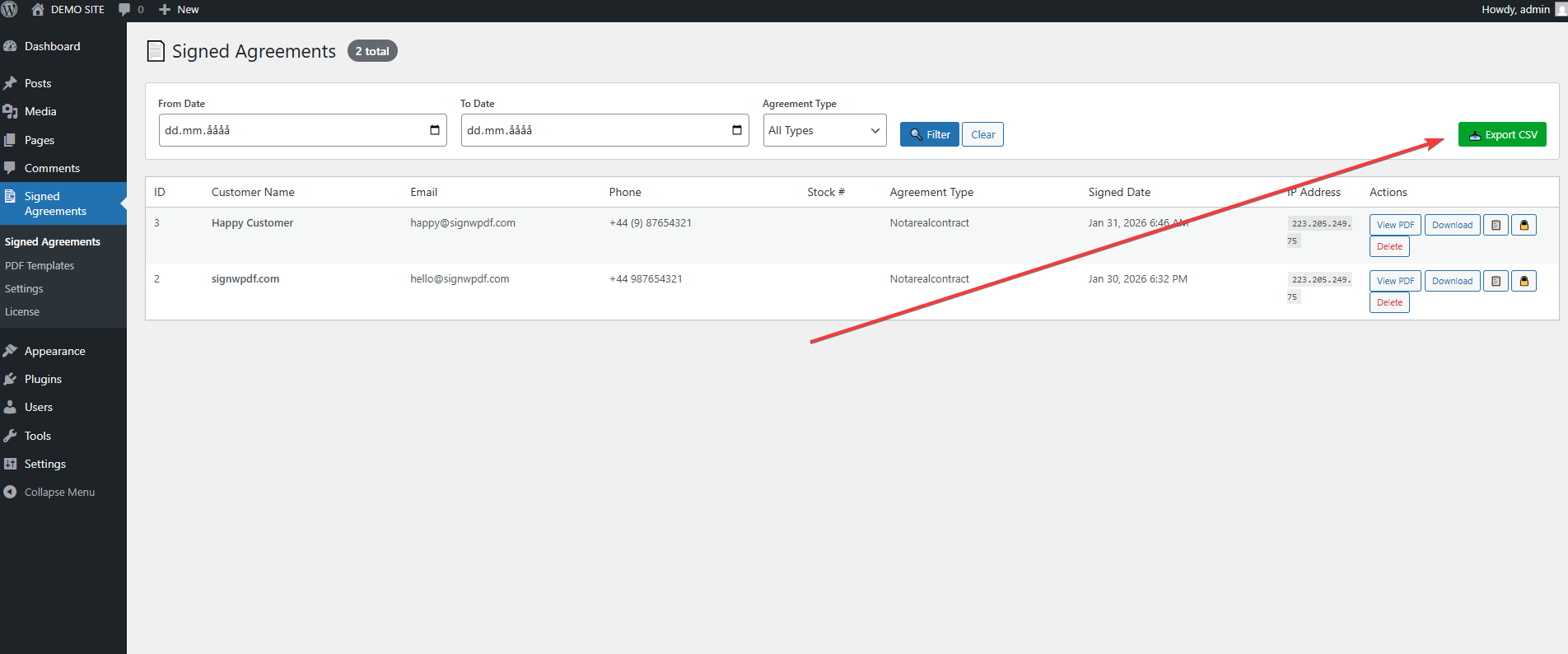Collapse the sidebar menu

point(59,492)
